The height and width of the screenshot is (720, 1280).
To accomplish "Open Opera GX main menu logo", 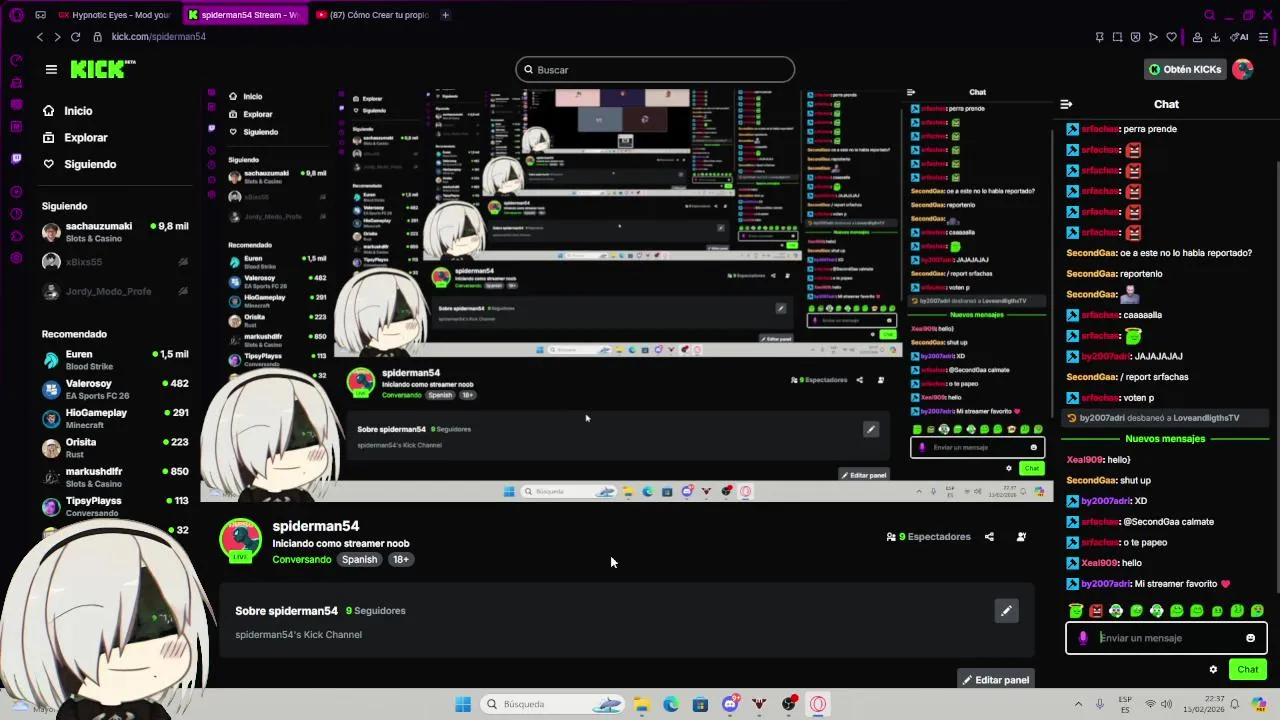I will (x=16, y=15).
